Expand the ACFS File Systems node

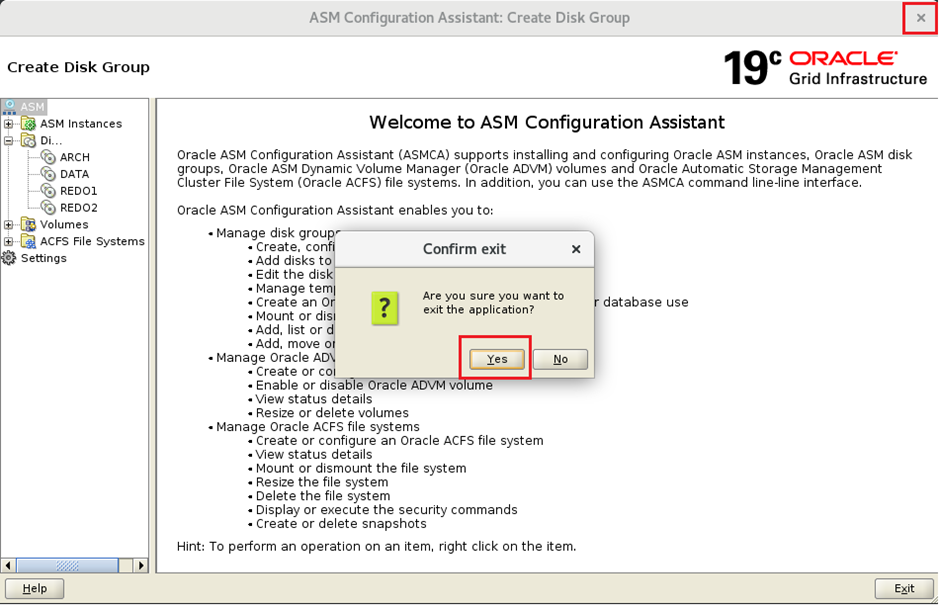(x=8, y=241)
